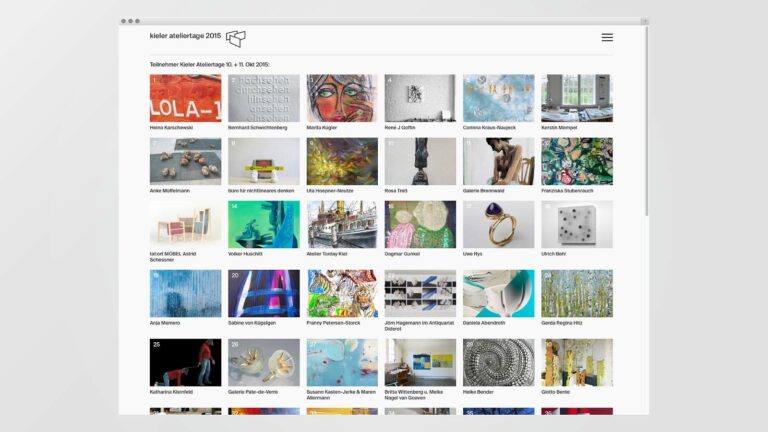Open Britta Wittenberg studio room thumbnail
768x432 pixels.
tap(420, 362)
